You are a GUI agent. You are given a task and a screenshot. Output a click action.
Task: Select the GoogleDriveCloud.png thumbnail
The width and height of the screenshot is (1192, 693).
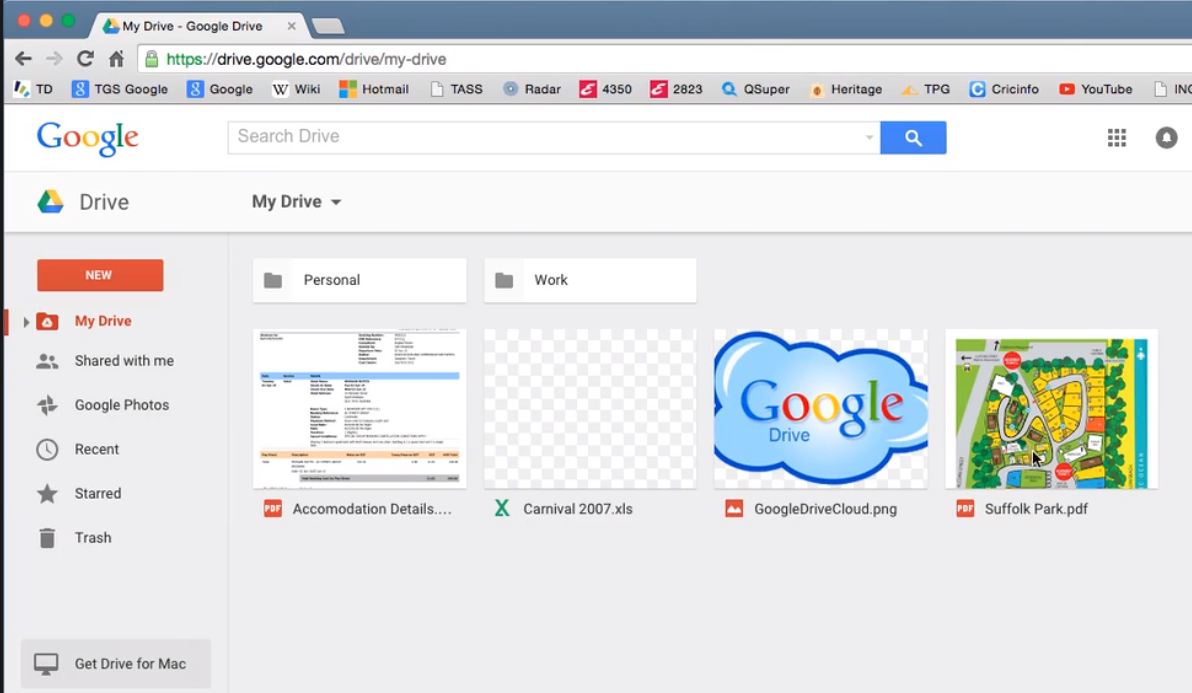pyautogui.click(x=821, y=409)
